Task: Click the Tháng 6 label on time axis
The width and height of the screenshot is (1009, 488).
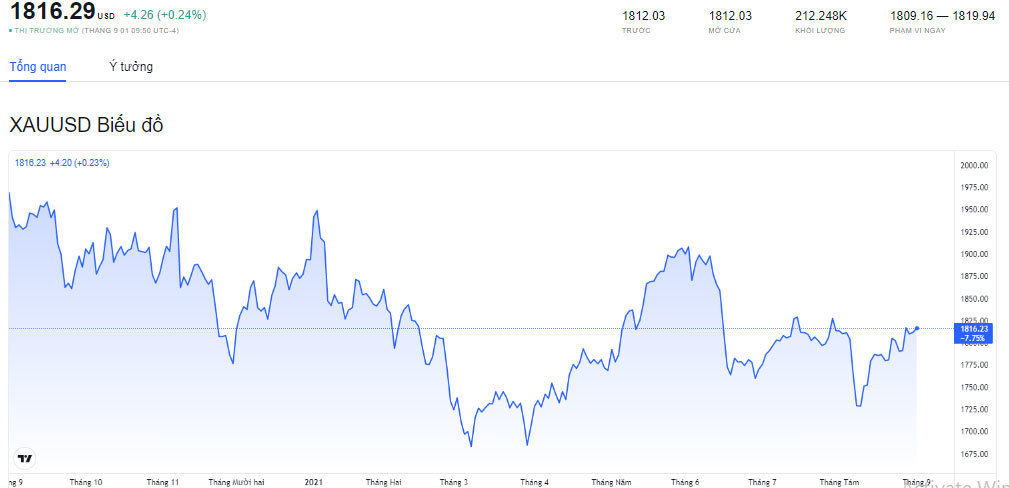Action: [685, 482]
